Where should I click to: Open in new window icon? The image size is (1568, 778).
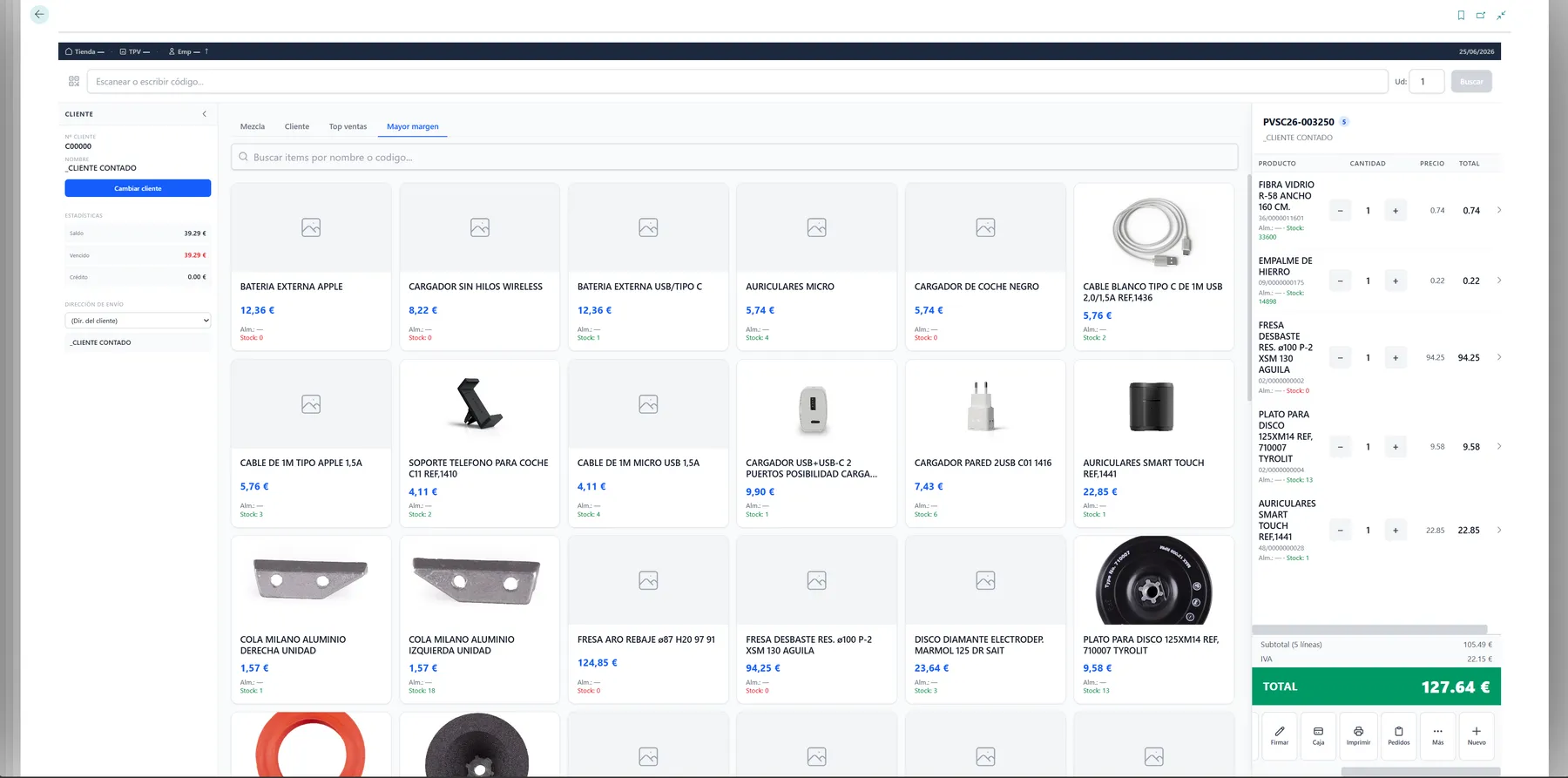pos(1481,15)
